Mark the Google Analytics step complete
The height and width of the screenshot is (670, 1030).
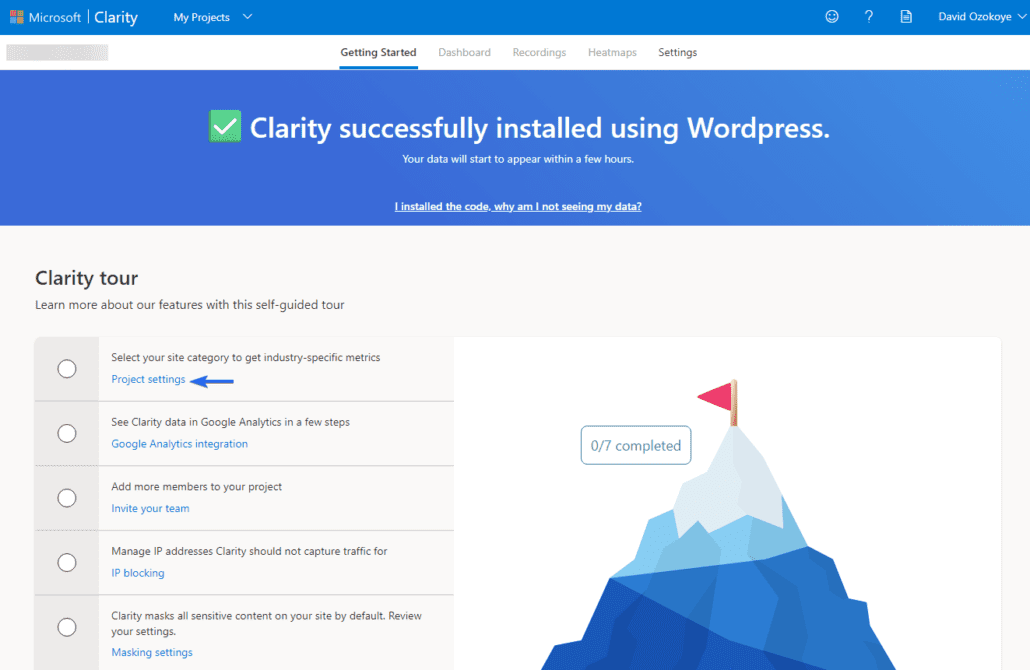[67, 434]
